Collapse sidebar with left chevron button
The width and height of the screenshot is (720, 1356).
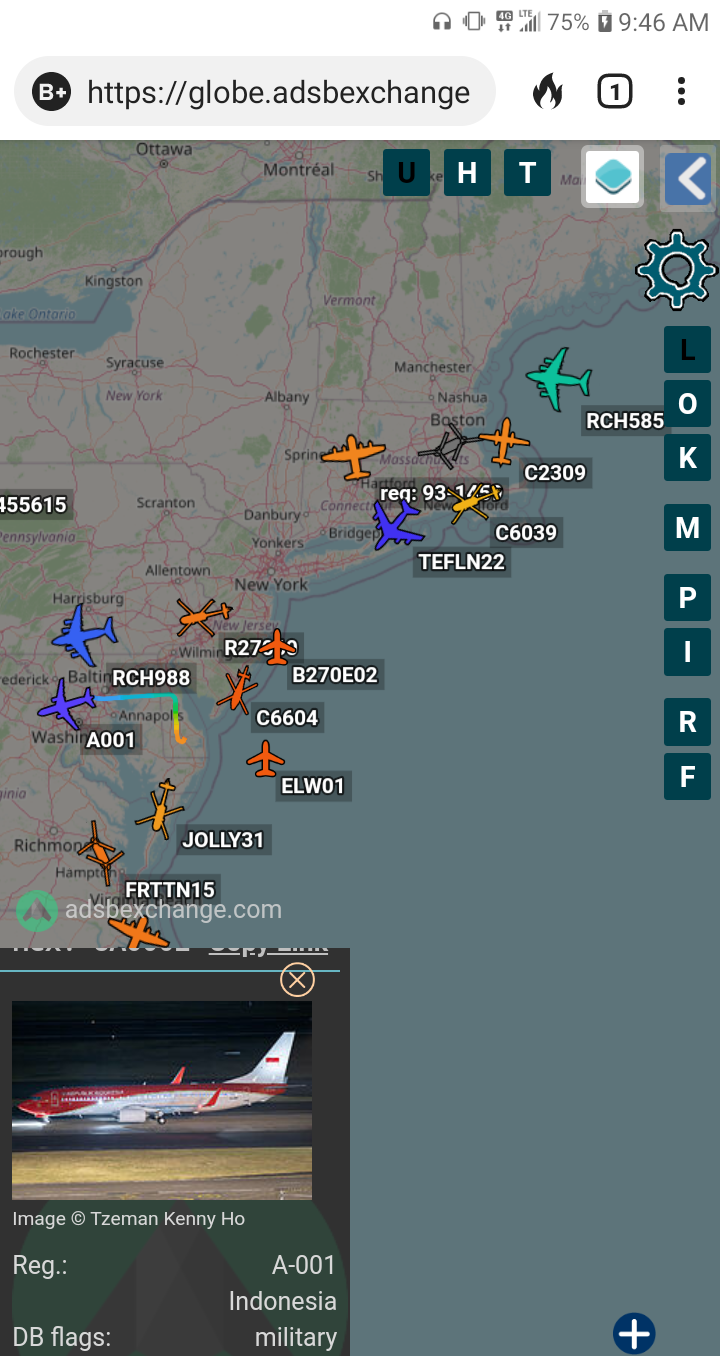[688, 180]
